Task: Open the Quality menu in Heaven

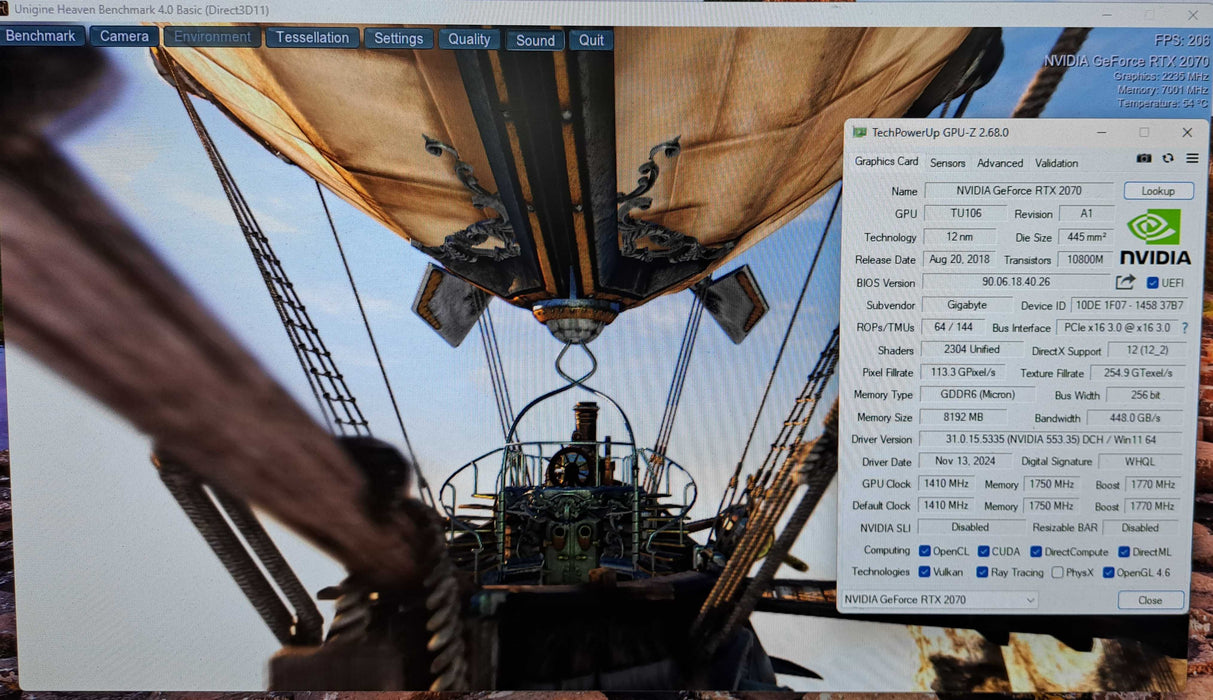Action: (x=469, y=39)
